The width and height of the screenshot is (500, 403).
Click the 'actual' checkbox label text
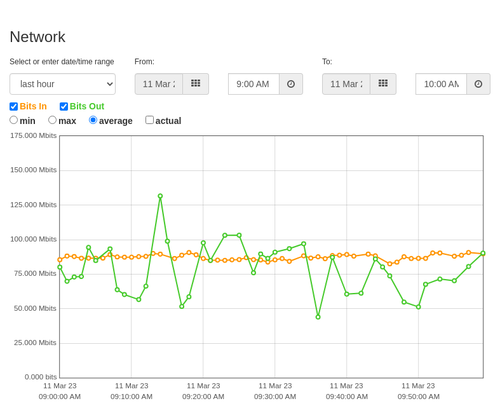pos(168,121)
